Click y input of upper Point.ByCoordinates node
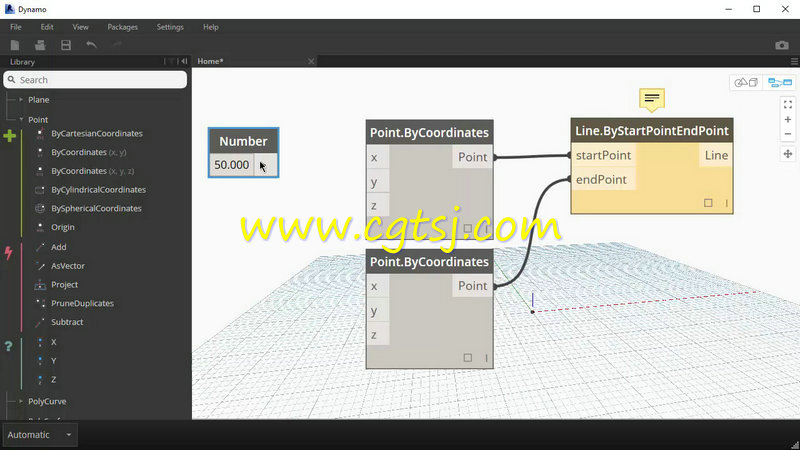 pyautogui.click(x=378, y=182)
